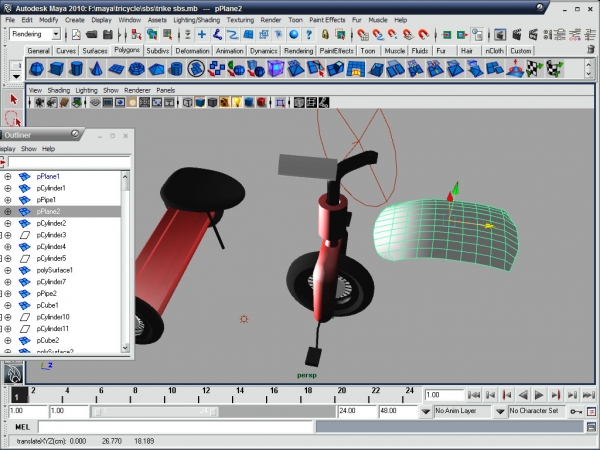Viewport: 600px width, 450px height.
Task: Toggle the isolate select icon in panel toolbar
Action: pos(280,102)
